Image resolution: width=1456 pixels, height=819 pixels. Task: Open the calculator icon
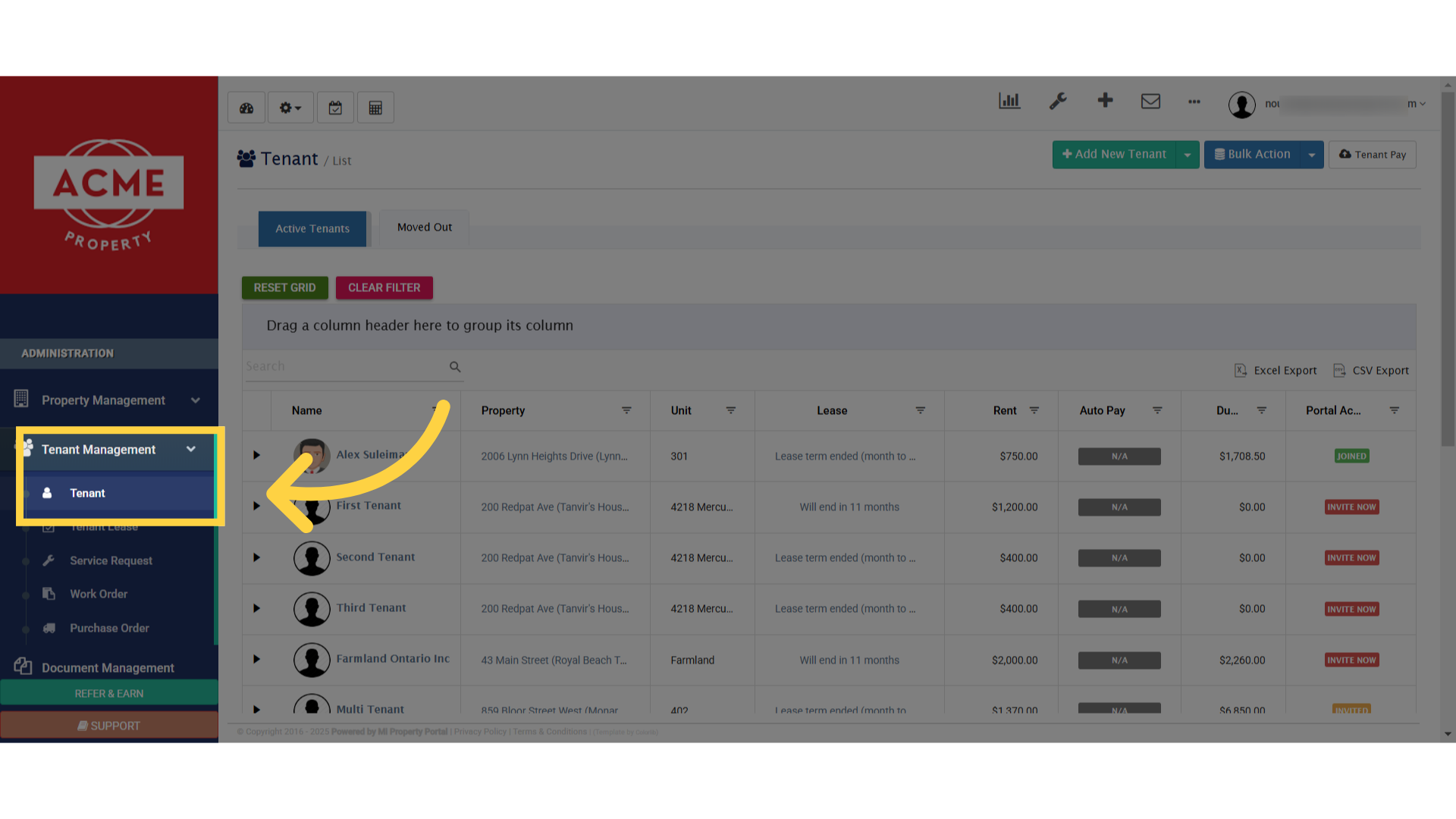pyautogui.click(x=375, y=108)
